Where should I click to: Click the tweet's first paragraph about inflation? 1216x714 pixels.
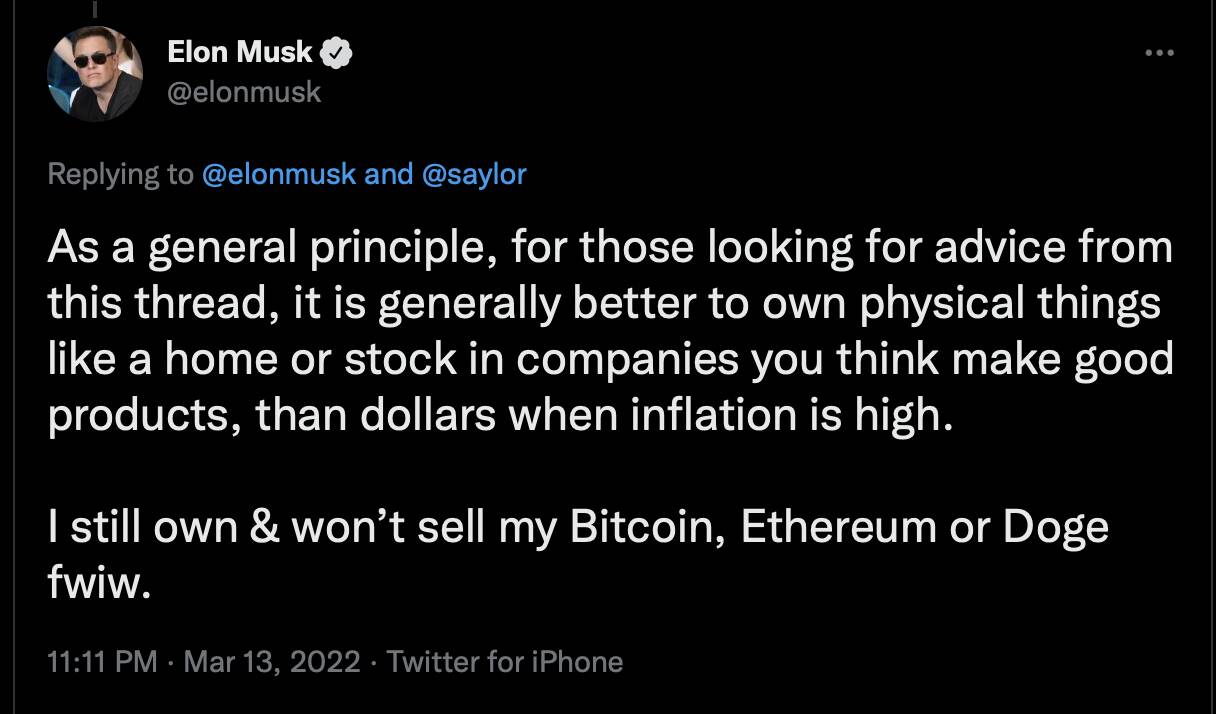tap(610, 331)
